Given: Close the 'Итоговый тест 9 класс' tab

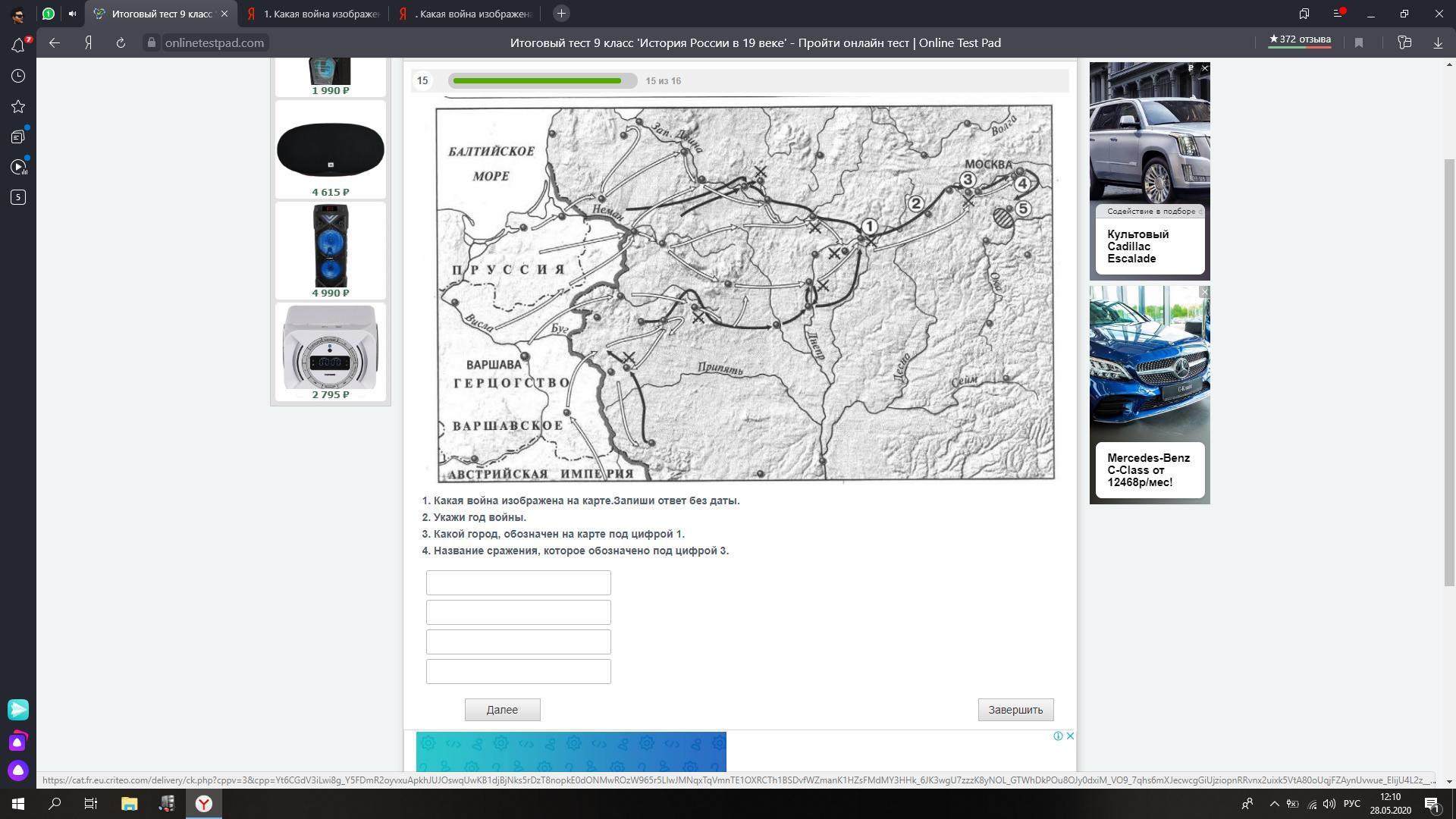Looking at the screenshot, I should tap(224, 14).
